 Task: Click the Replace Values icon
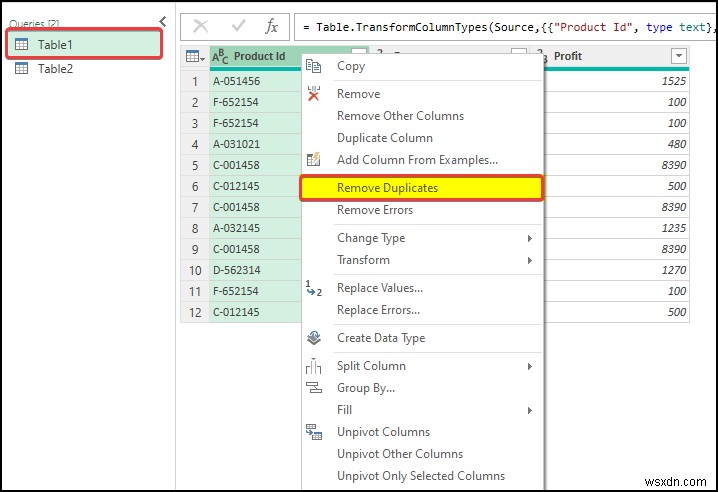314,288
